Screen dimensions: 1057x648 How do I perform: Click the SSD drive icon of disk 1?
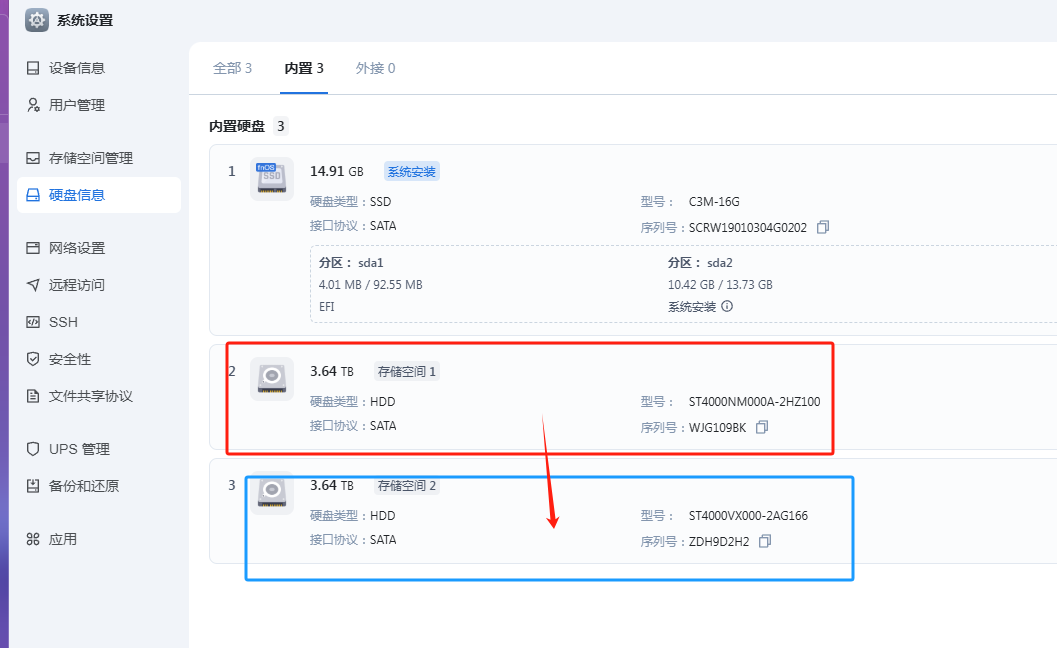[x=272, y=179]
